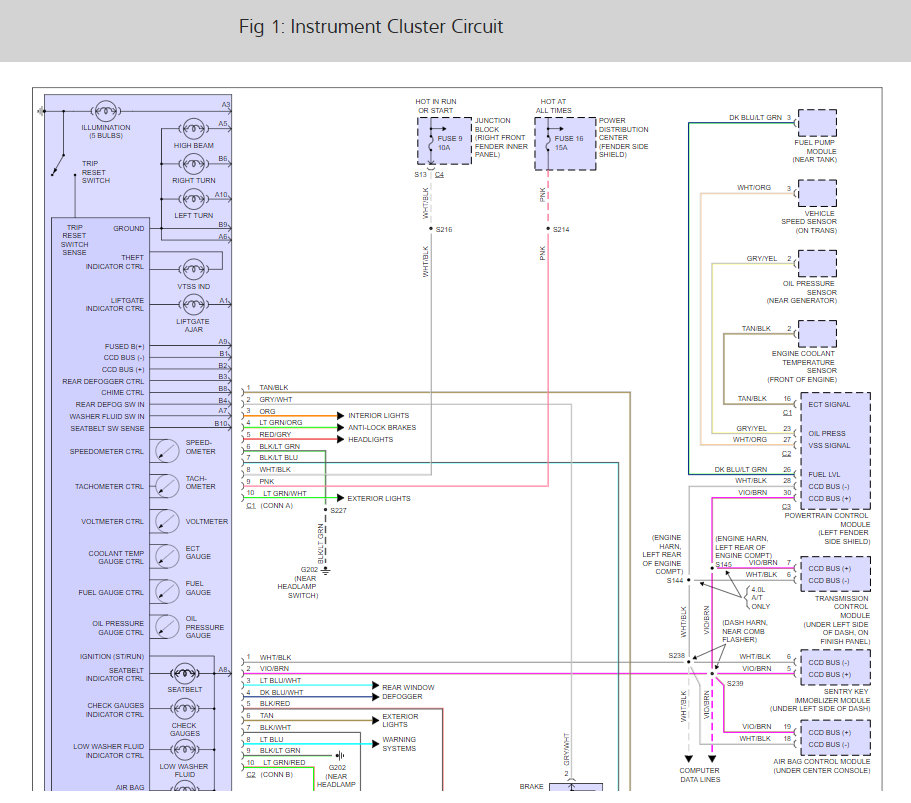Select the Fuel Pump Module box
This screenshot has height=803, width=911.
tap(816, 124)
